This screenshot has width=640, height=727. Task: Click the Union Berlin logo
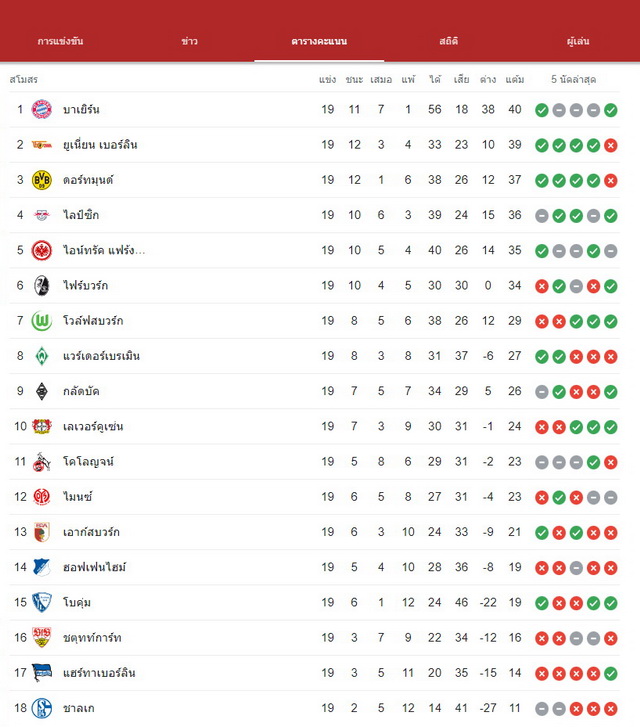(41, 145)
